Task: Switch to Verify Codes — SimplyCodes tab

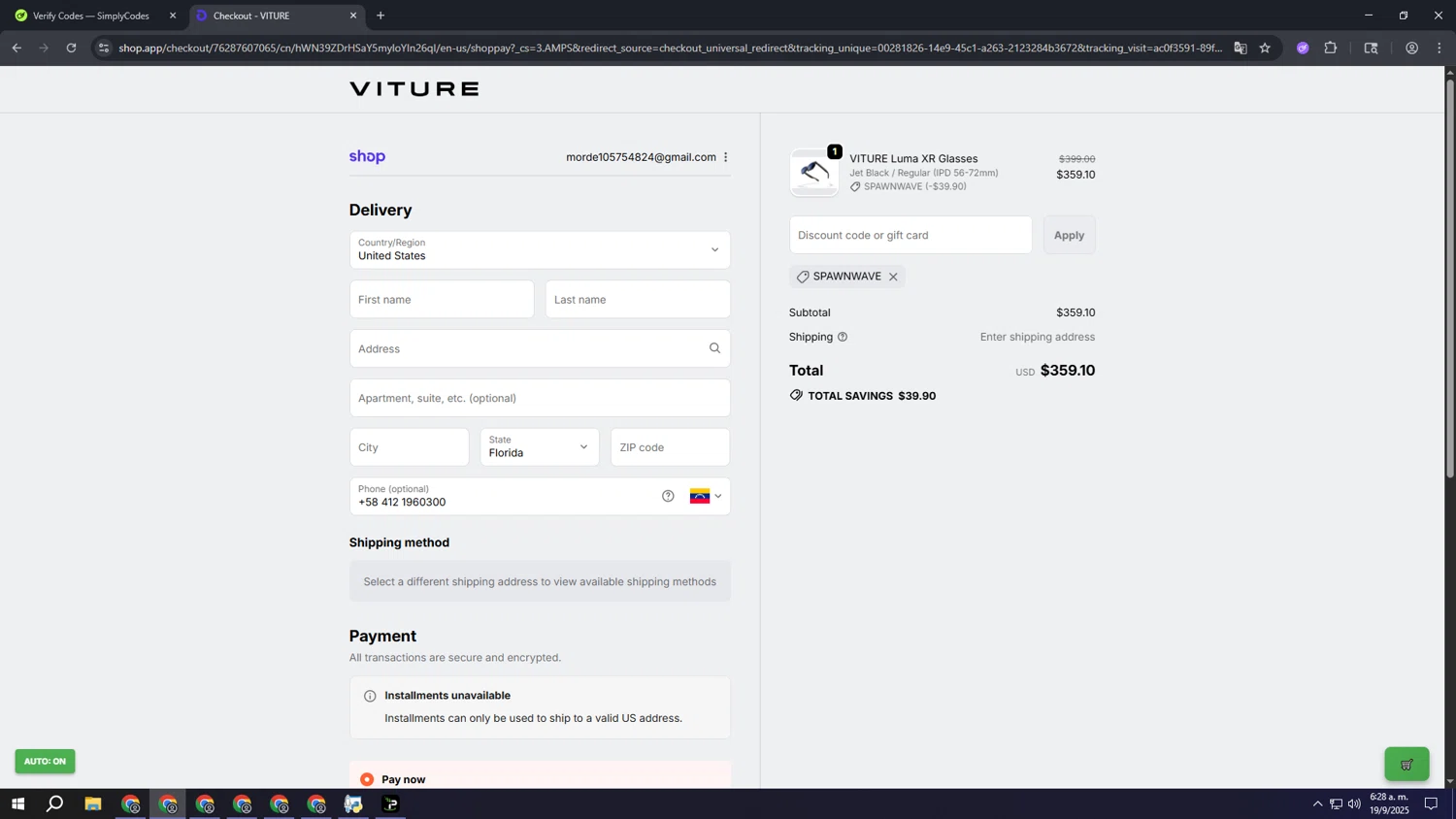Action: coord(91,16)
